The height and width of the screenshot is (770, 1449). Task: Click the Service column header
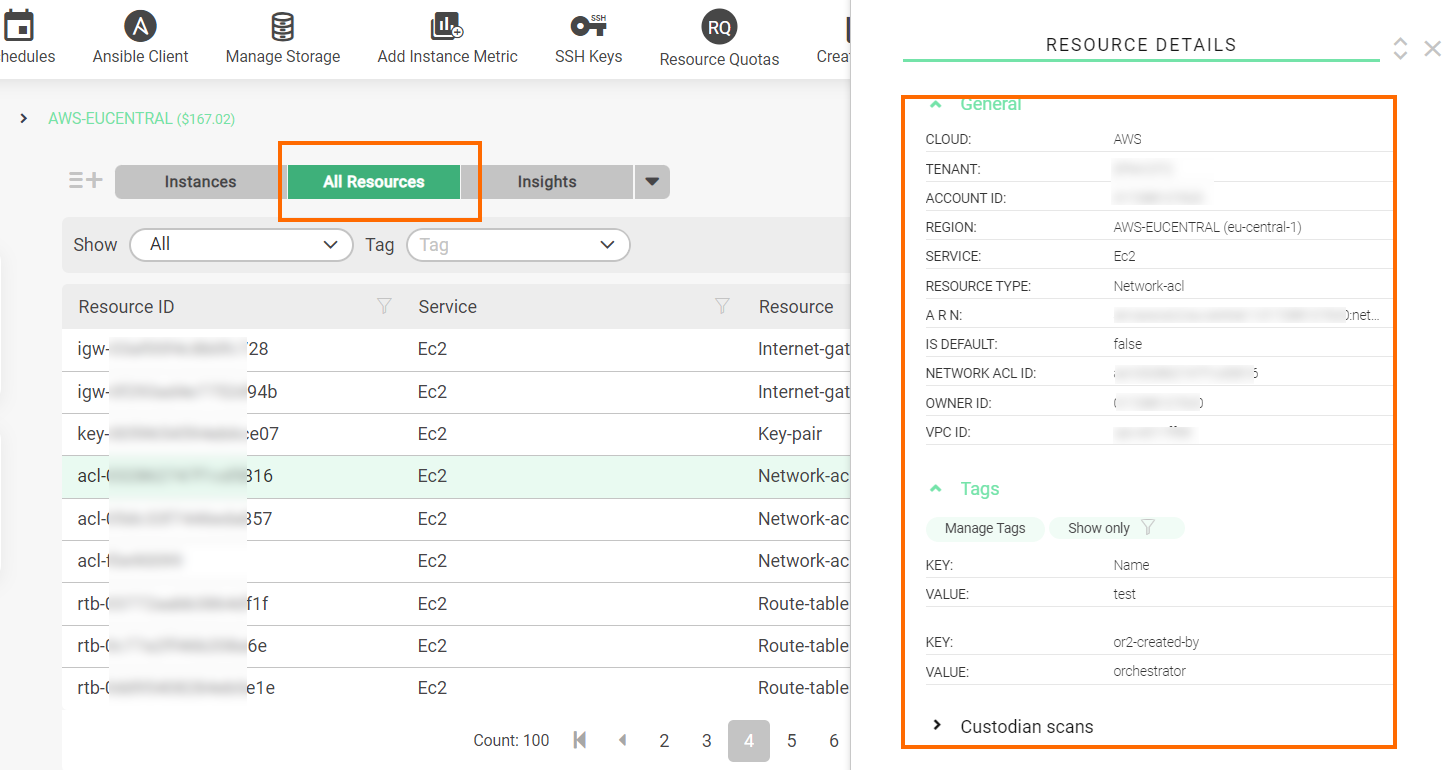[447, 307]
